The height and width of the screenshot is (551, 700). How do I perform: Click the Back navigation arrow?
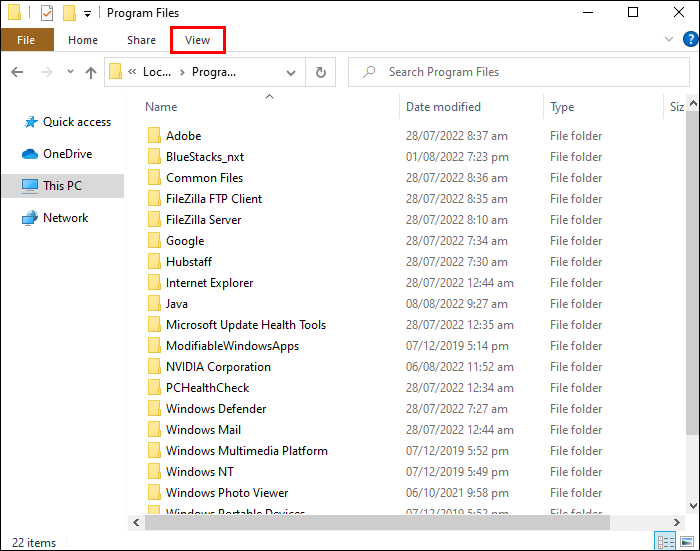(17, 72)
